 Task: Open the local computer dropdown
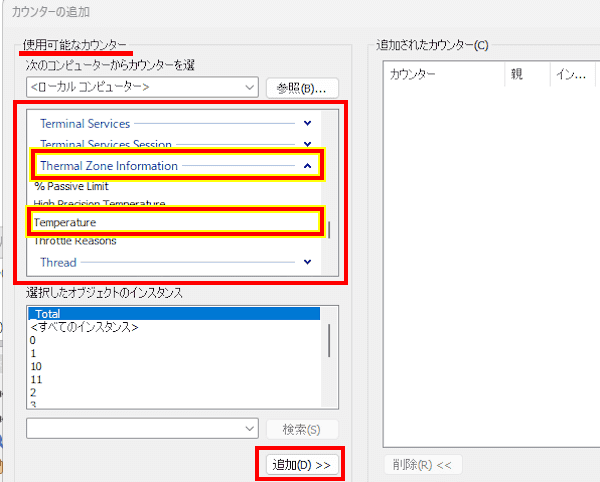[250, 87]
